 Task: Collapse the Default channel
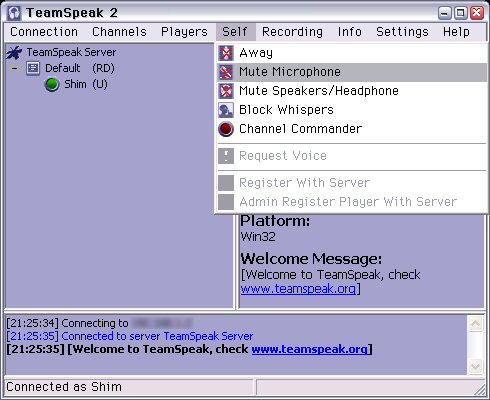coord(14,69)
